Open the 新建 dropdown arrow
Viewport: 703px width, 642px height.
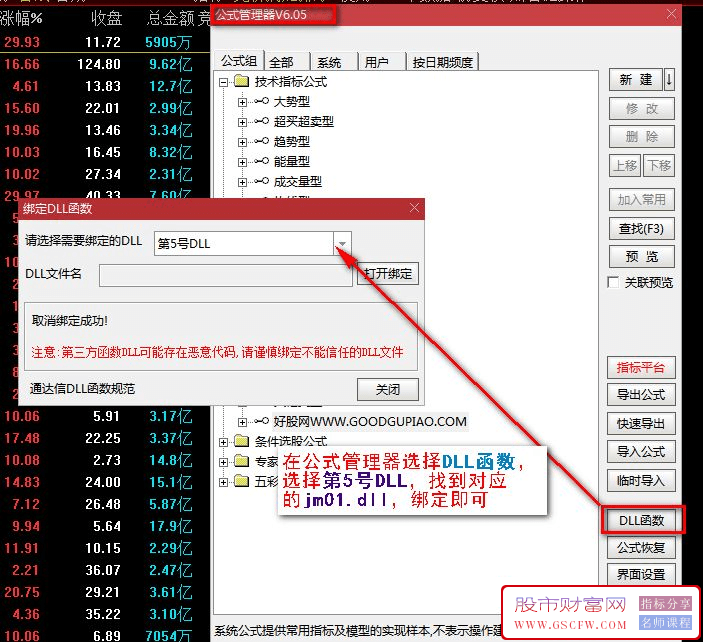[x=669, y=80]
